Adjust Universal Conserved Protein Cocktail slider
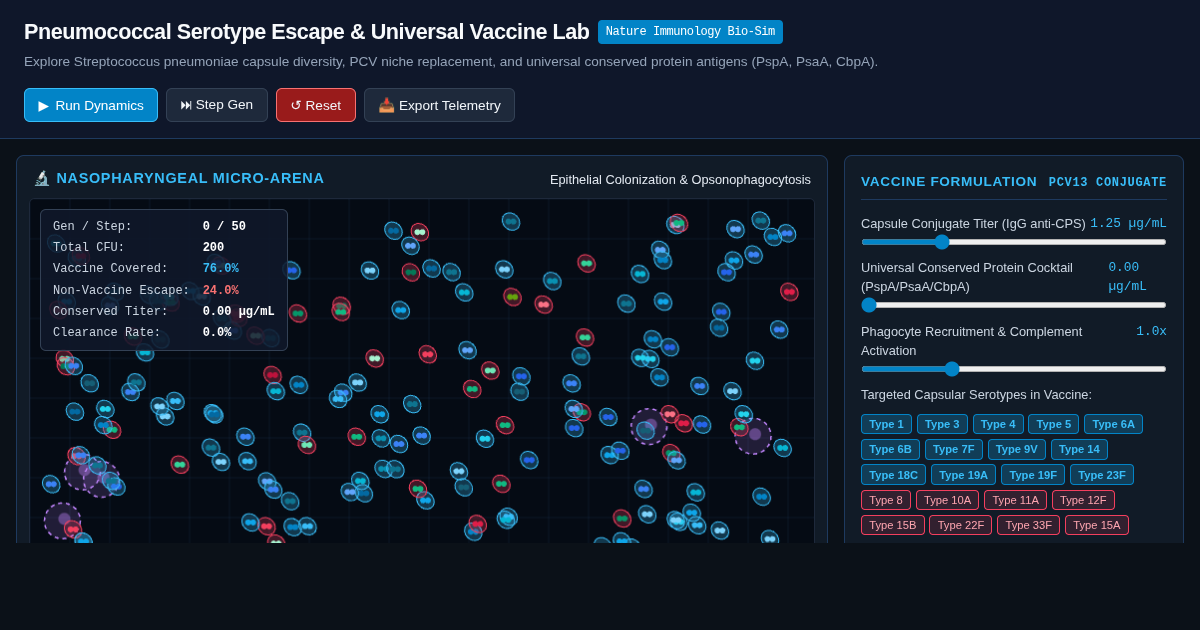The width and height of the screenshot is (1200, 630). [x=1013, y=305]
